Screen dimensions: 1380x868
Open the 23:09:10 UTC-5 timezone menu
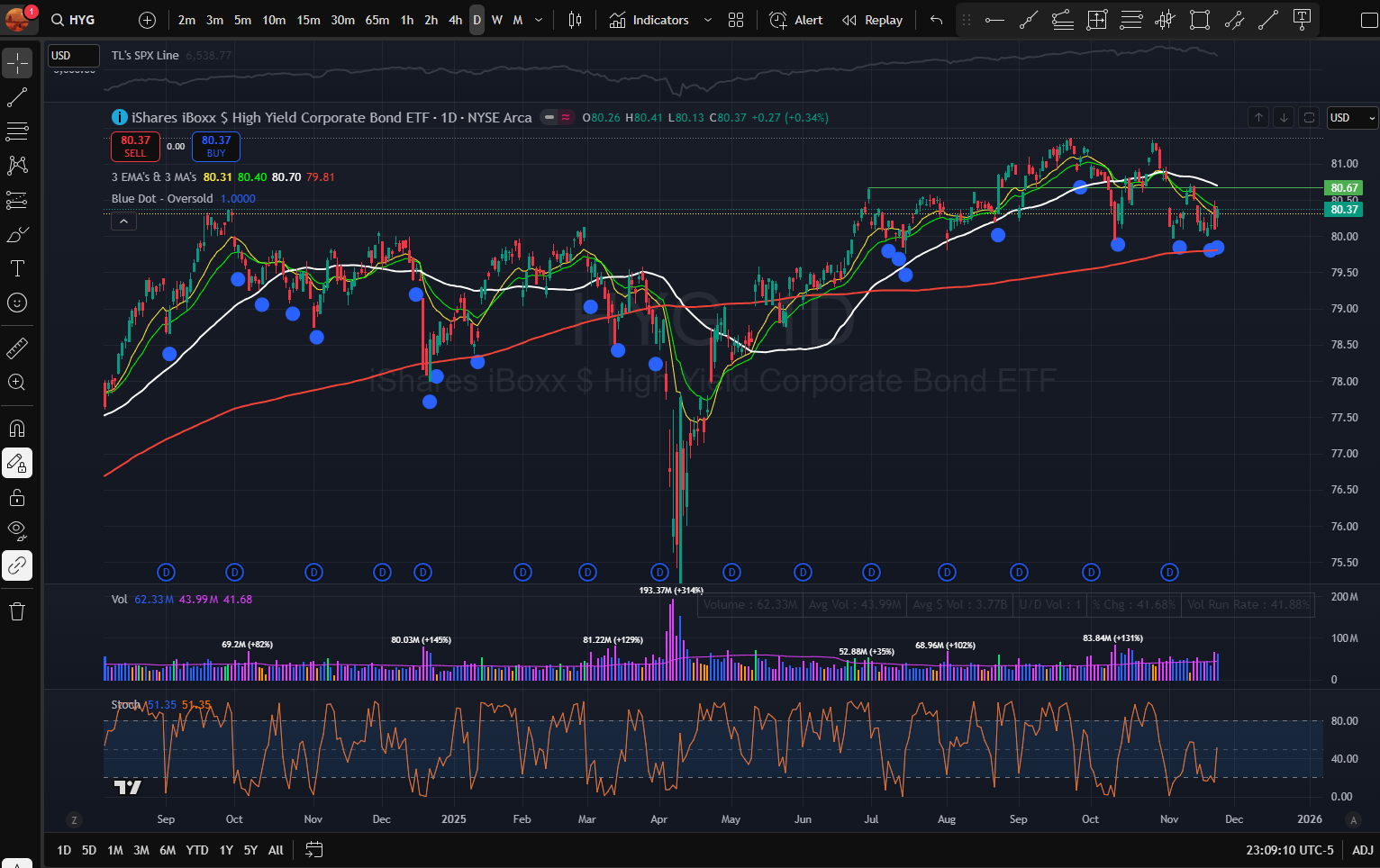point(1290,850)
